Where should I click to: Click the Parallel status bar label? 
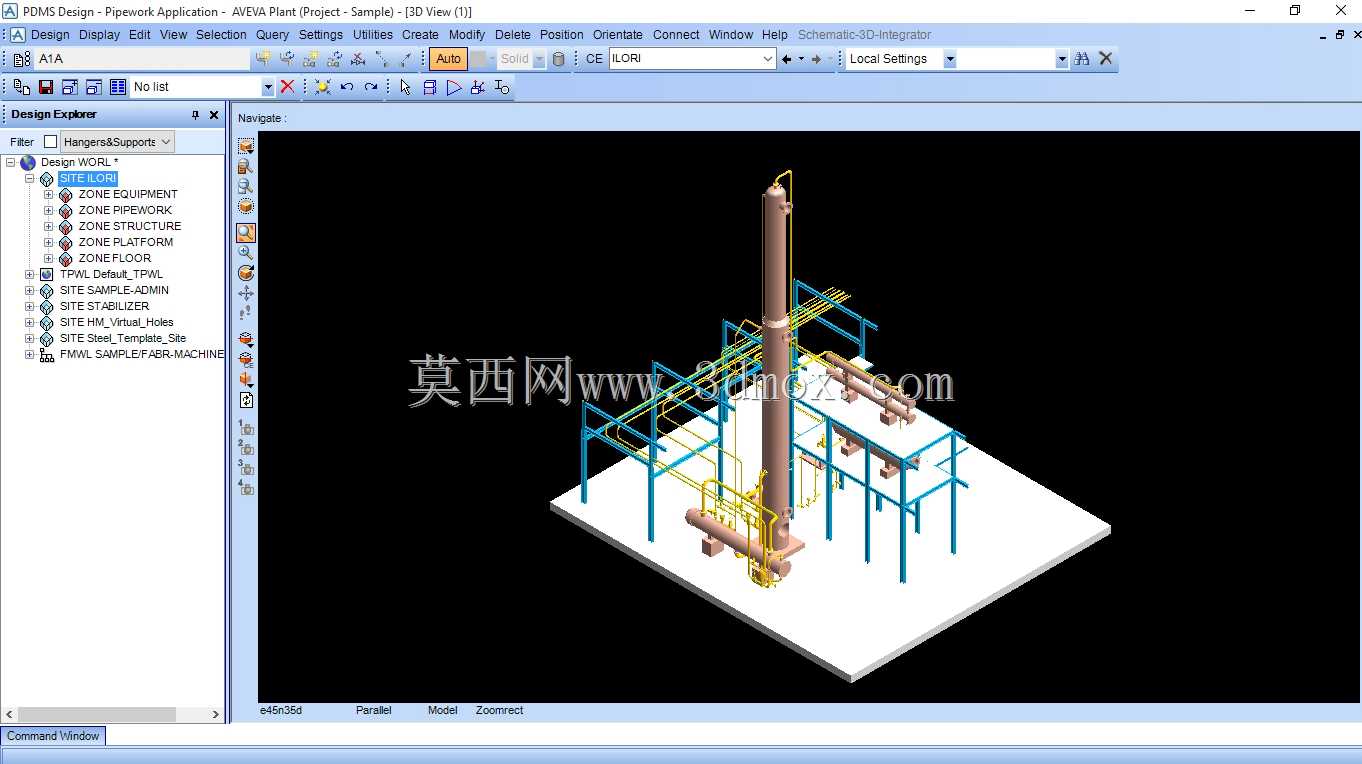(374, 710)
